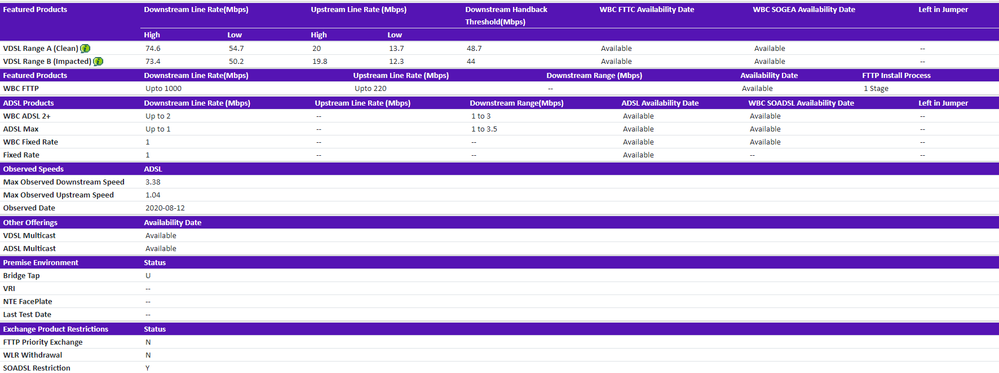Screen dimensions: 999x373
Task: Select the WLR Withdrawal row label
Action: point(32,355)
